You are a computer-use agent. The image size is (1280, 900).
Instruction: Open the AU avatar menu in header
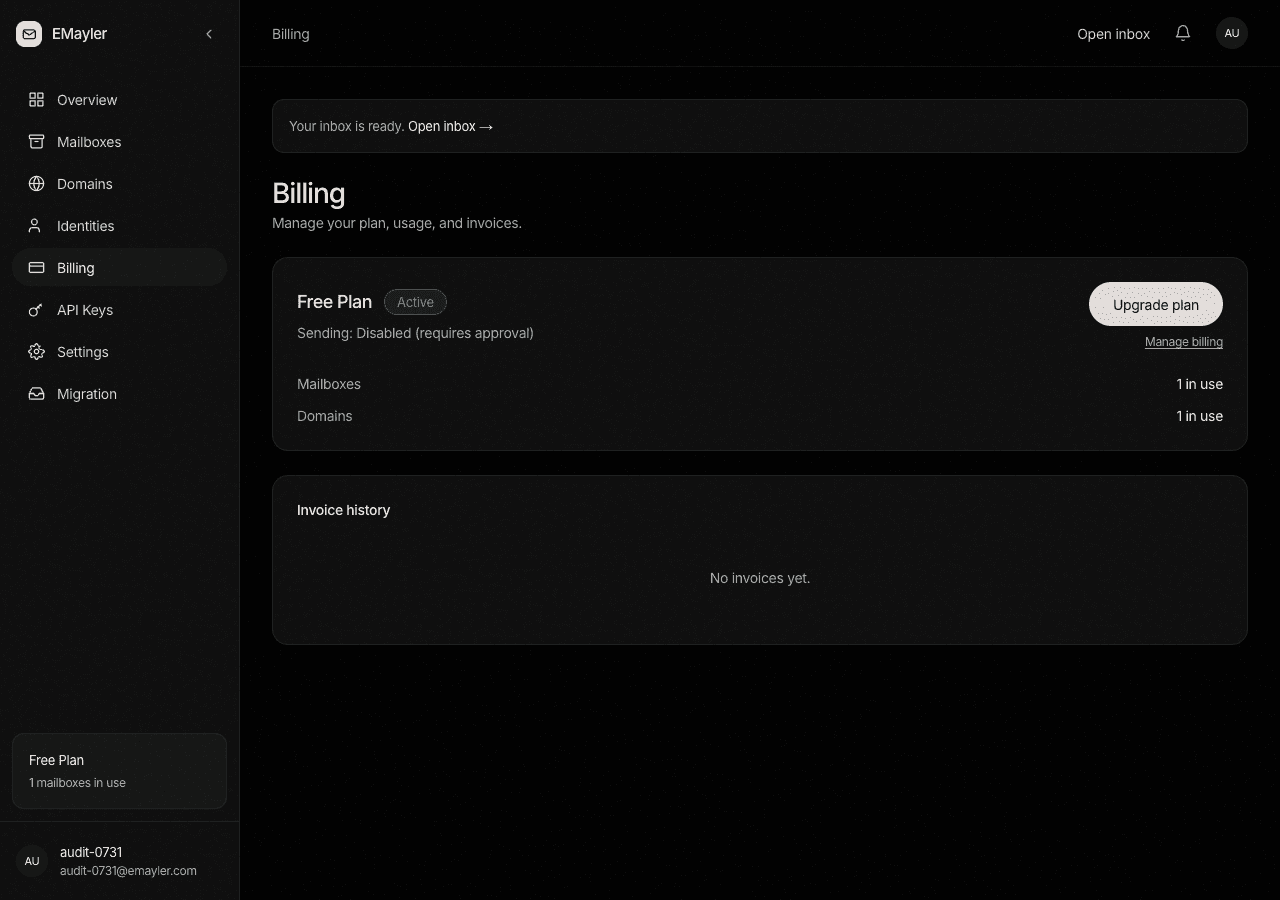[x=1232, y=34]
